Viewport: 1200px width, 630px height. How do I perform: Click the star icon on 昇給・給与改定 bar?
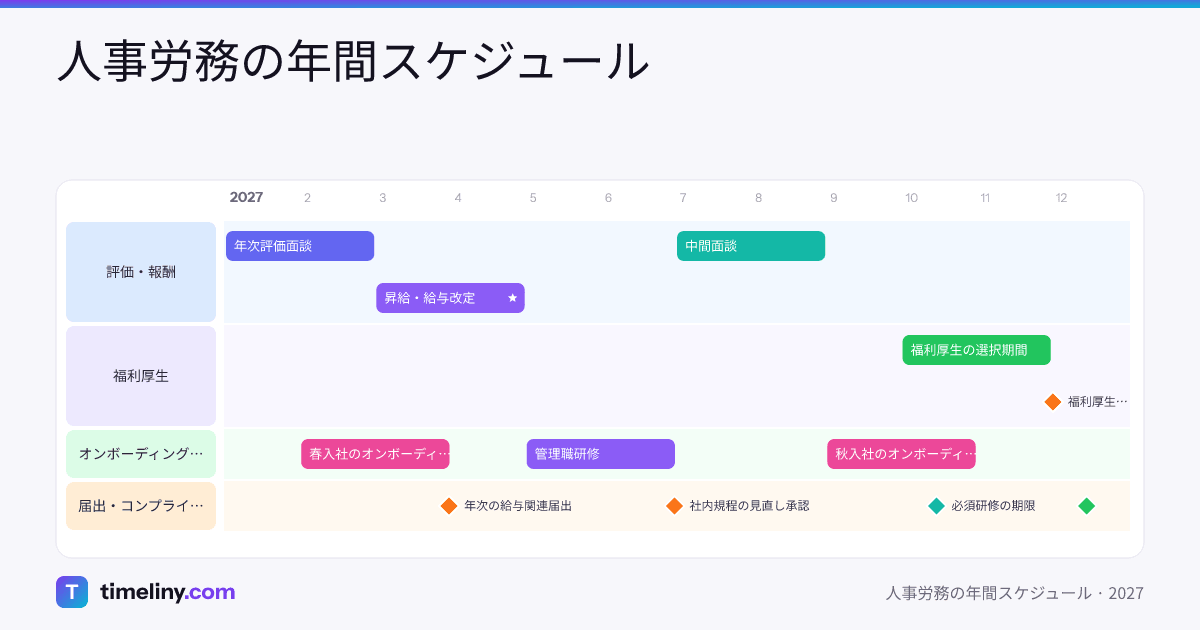(512, 298)
